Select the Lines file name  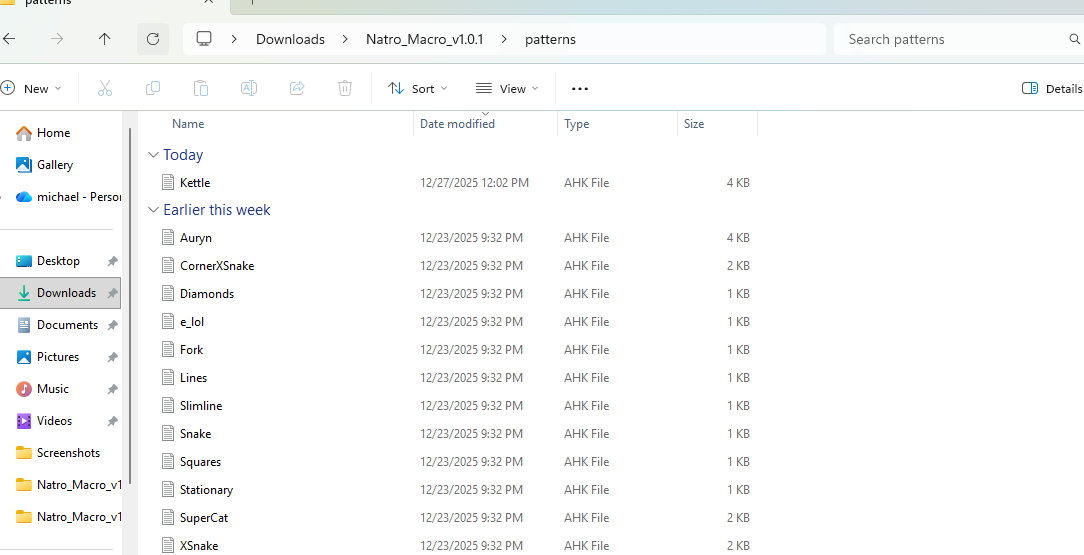194,378
